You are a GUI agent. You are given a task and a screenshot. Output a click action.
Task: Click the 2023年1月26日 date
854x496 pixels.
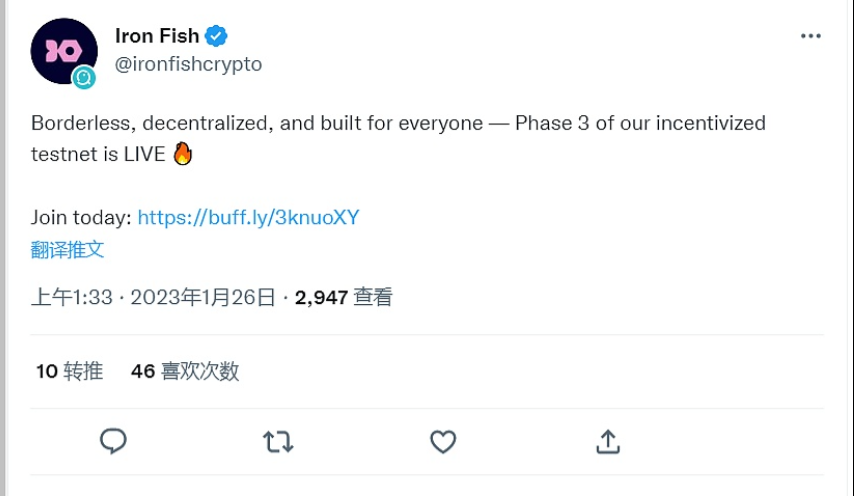[x=202, y=297]
